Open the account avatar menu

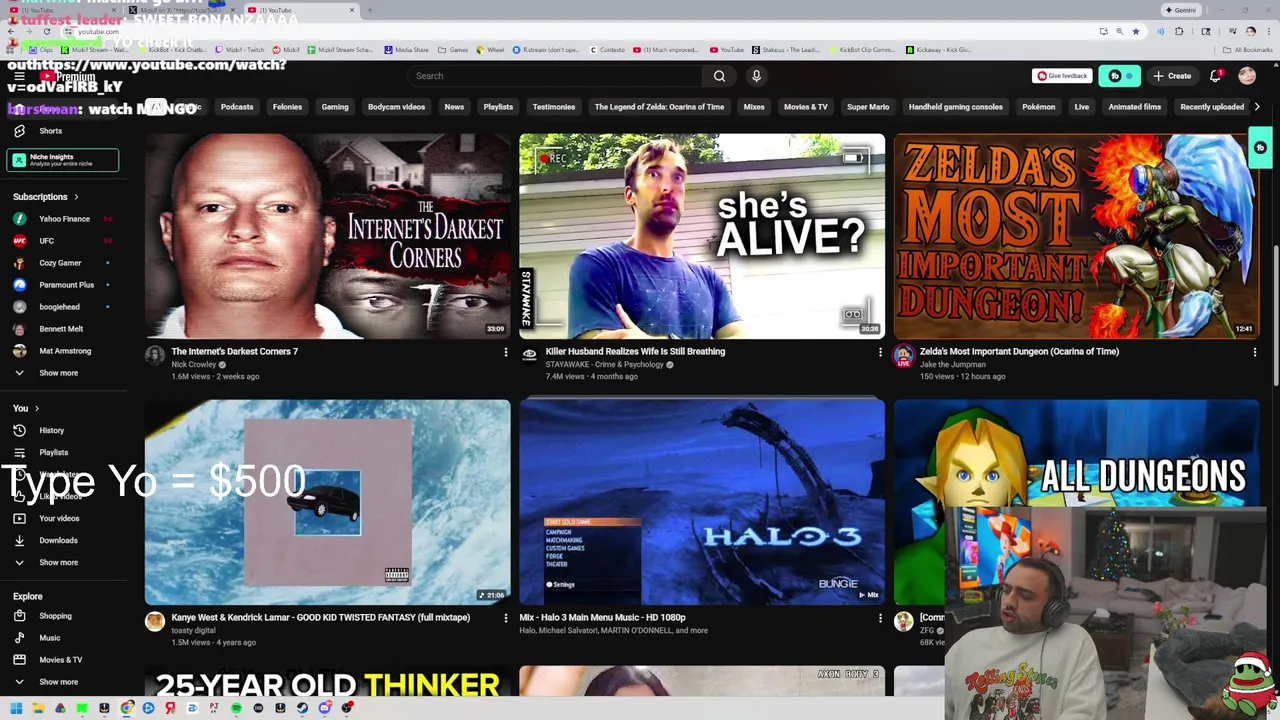(1246, 76)
